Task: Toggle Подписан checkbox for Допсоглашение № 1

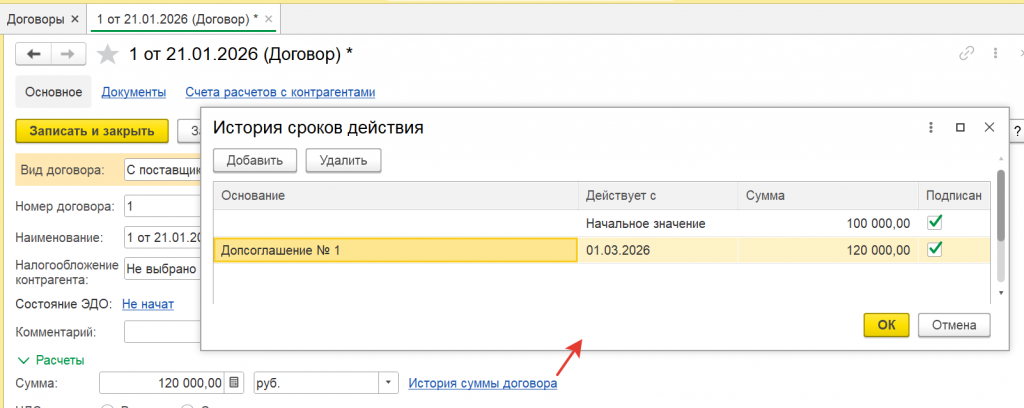Action: [x=936, y=249]
